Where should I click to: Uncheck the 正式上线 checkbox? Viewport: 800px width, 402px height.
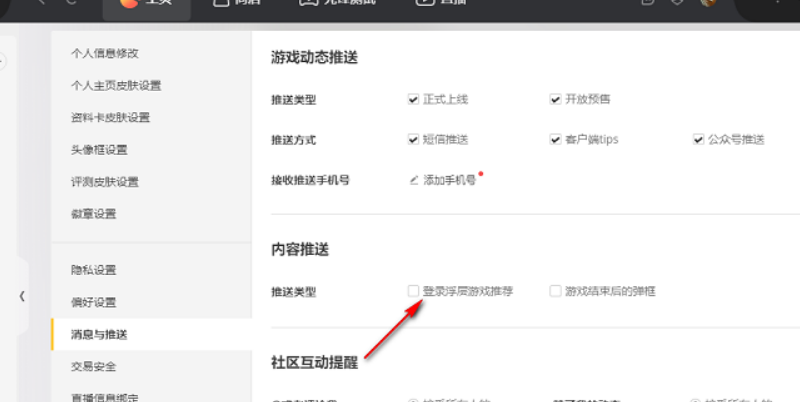(413, 99)
